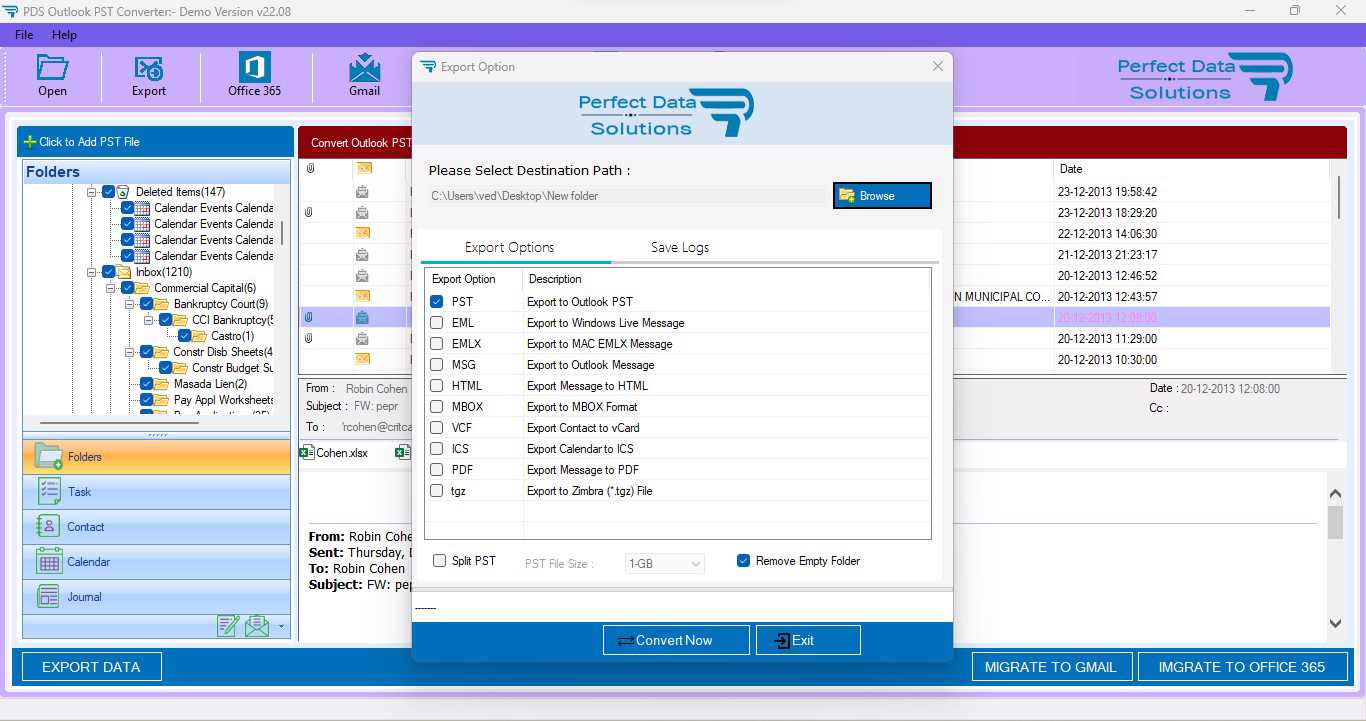
Task: Click envelope icon on 23-12-2013 18:29:20 row
Action: tap(362, 212)
